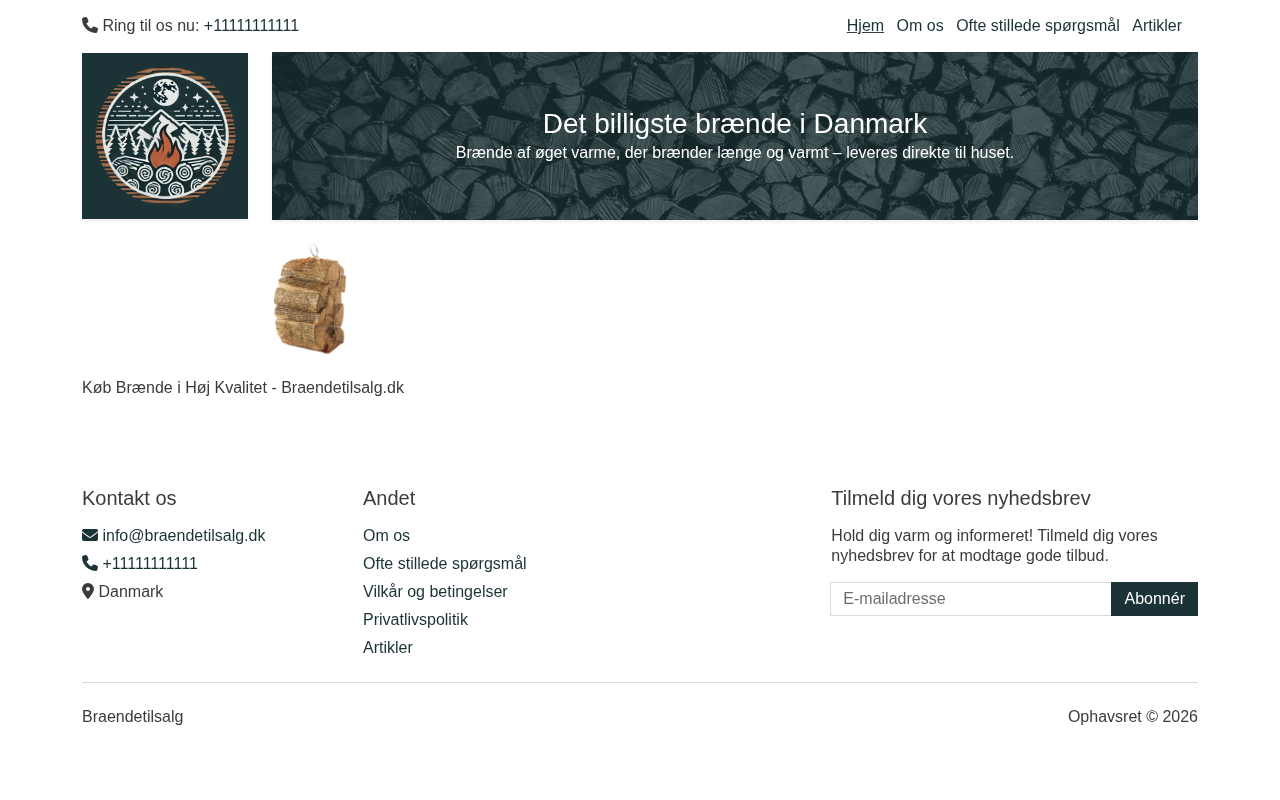Open the Hjem menu item
This screenshot has width=1280, height=800.
point(865,25)
